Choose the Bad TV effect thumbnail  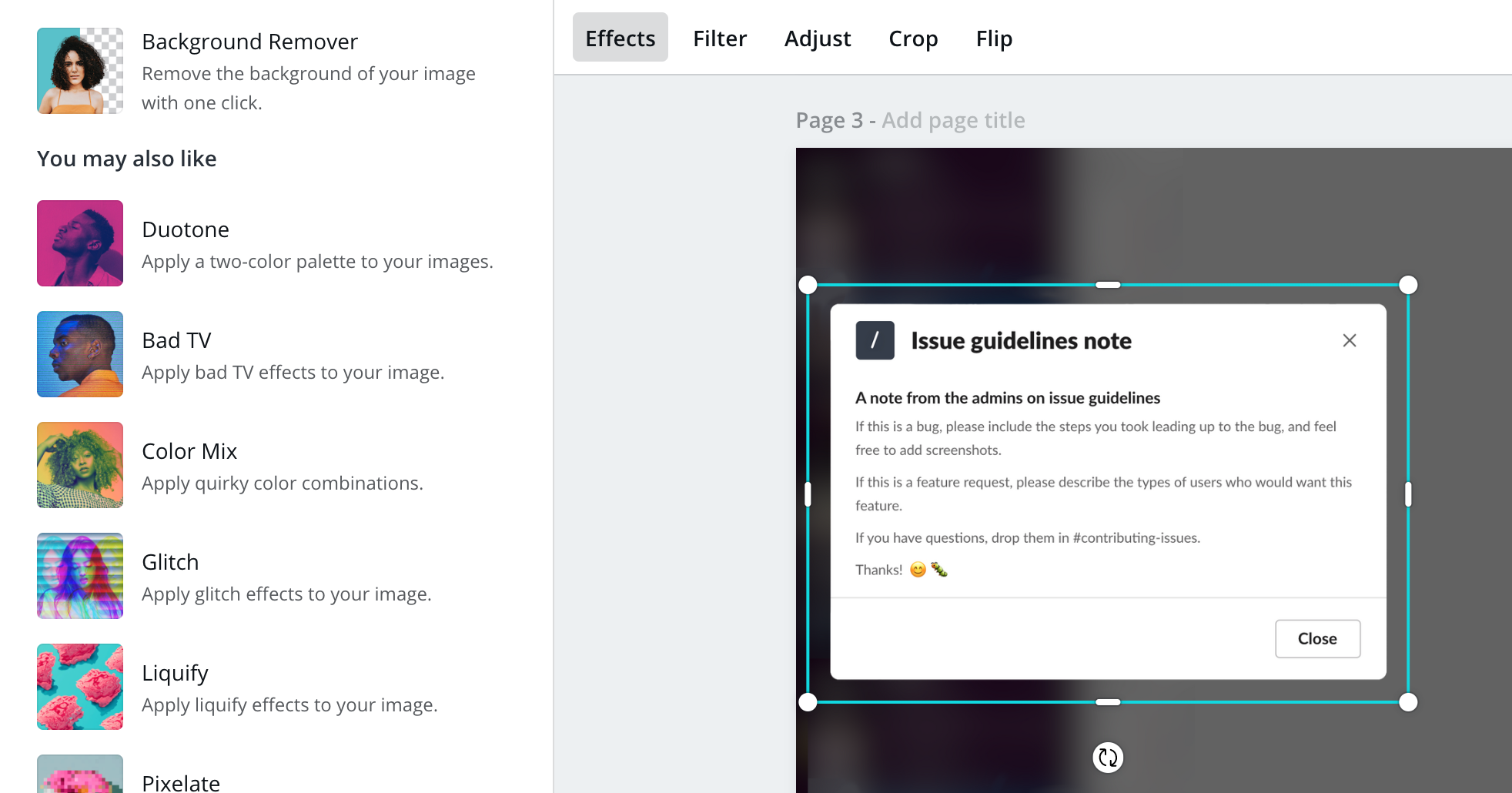click(x=80, y=354)
